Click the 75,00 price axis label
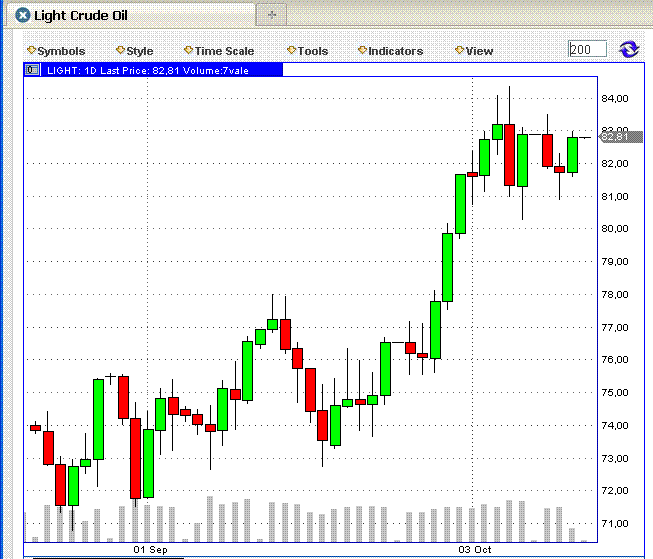 coord(615,393)
